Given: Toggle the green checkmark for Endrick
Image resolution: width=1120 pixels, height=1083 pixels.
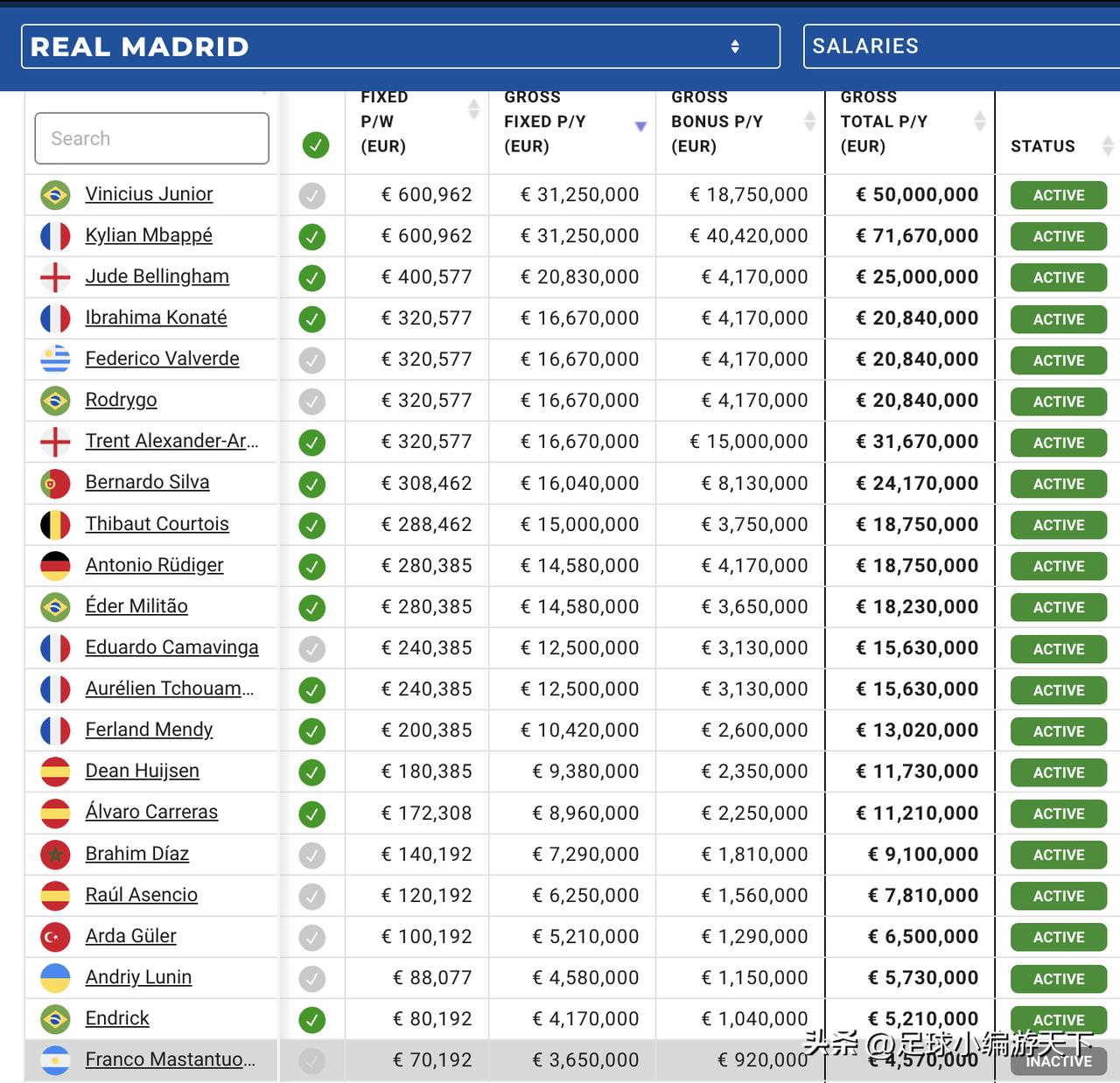Looking at the screenshot, I should pos(311,1020).
